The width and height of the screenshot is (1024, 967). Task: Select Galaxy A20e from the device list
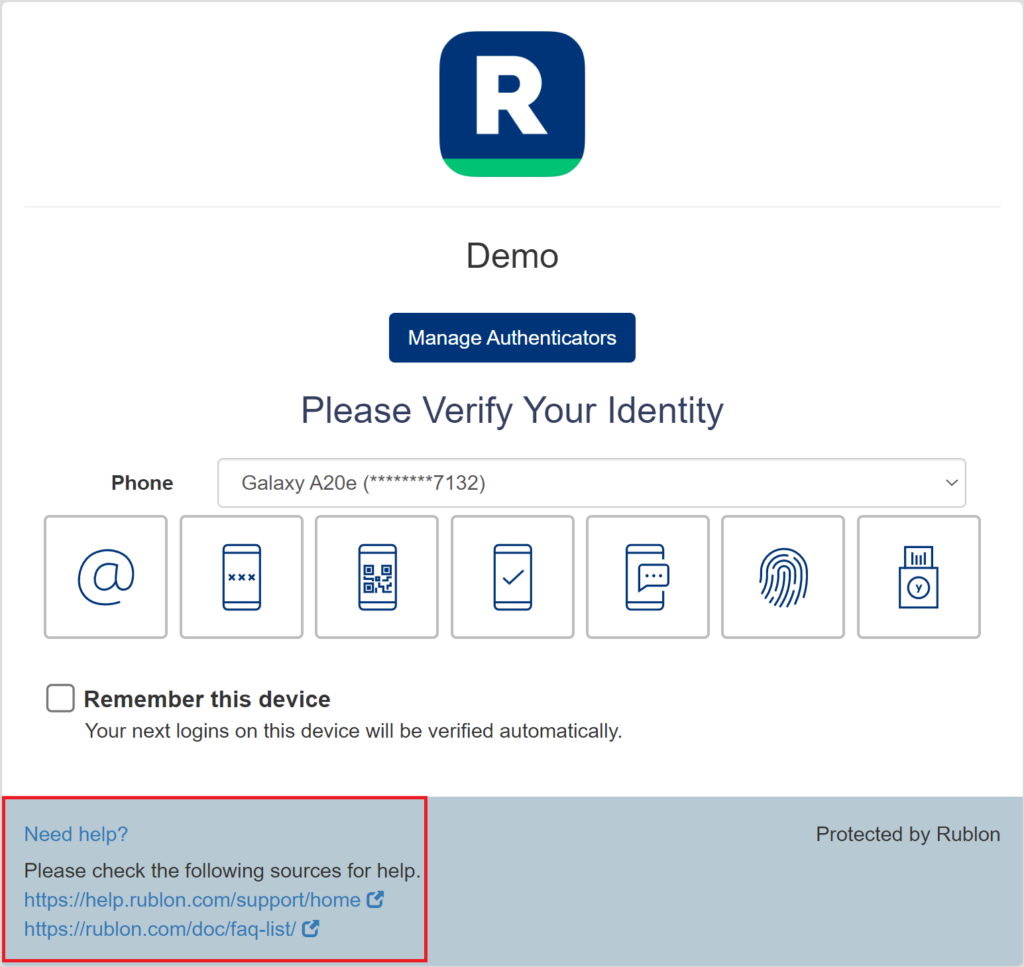pos(400,482)
